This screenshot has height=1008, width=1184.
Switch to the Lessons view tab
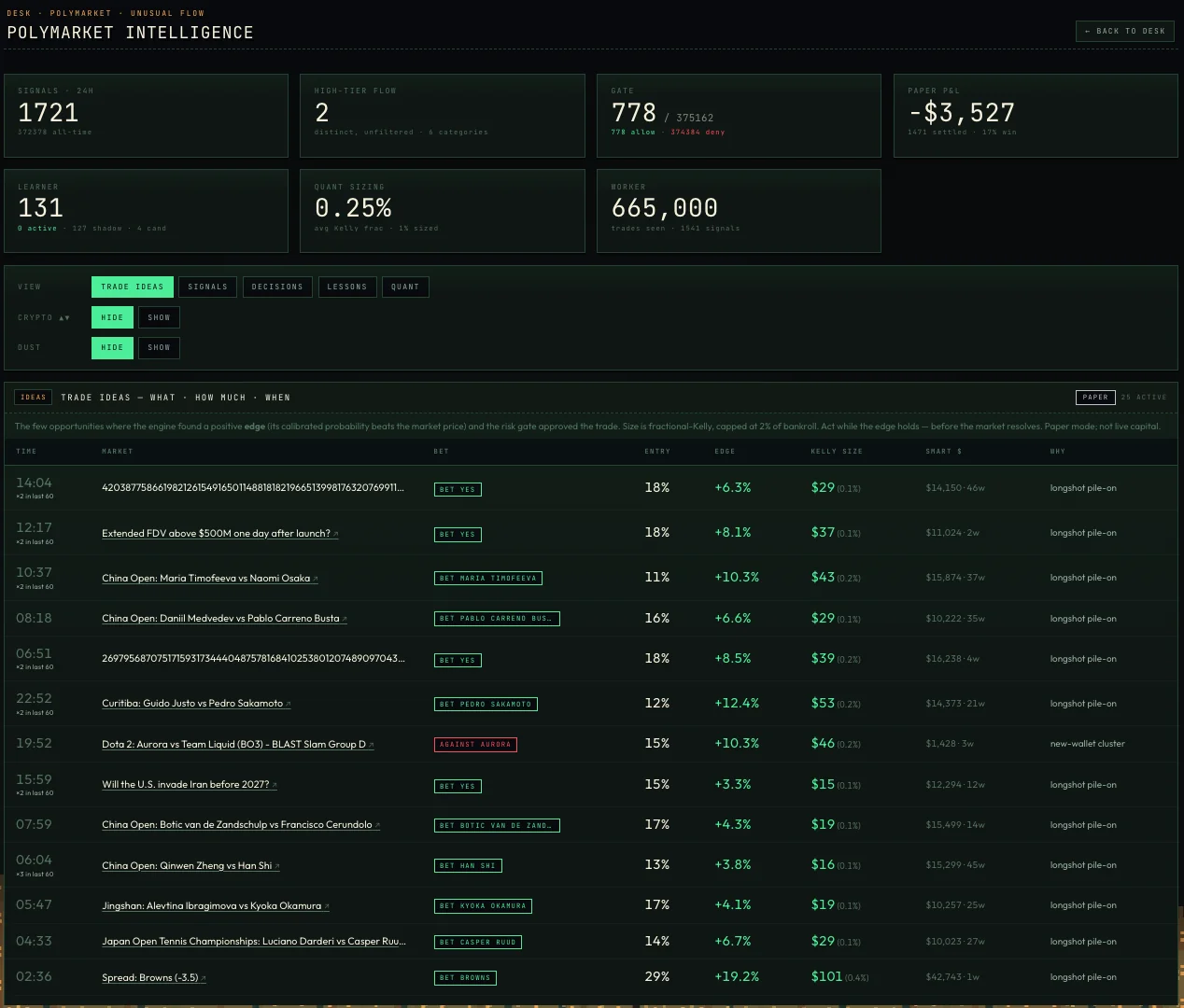[x=347, y=287]
